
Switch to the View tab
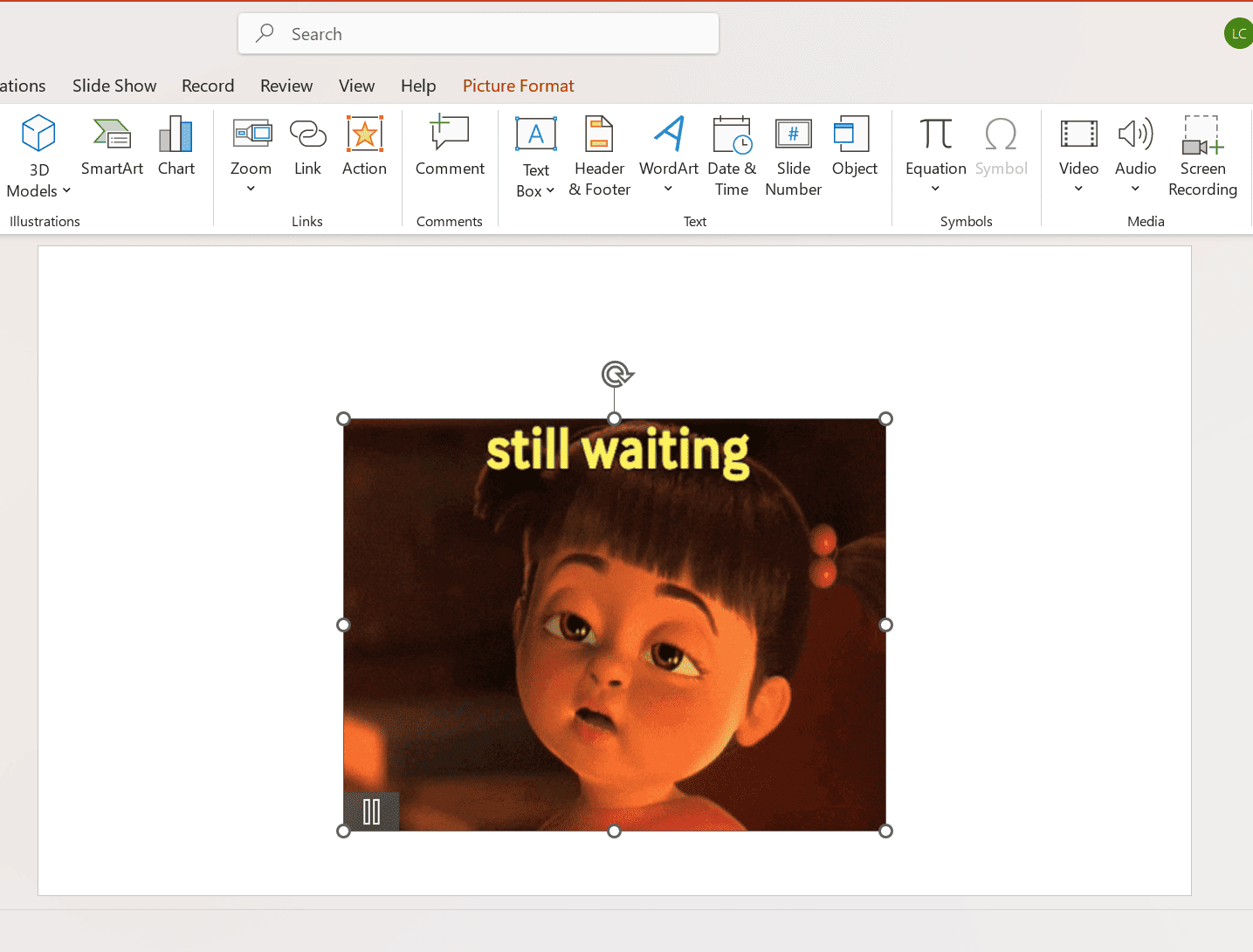tap(356, 86)
